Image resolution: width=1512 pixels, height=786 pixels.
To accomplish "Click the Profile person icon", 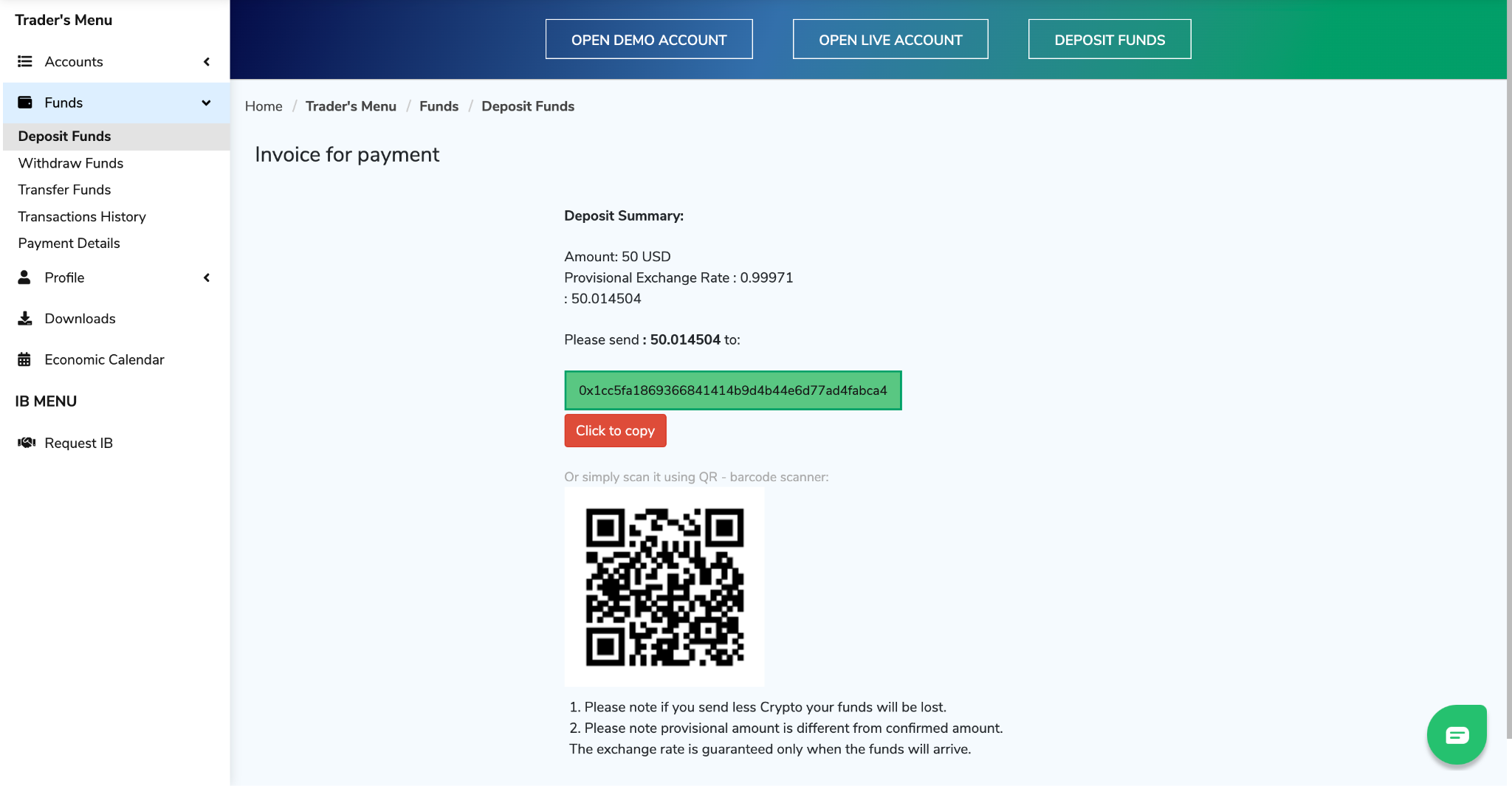I will tap(24, 277).
